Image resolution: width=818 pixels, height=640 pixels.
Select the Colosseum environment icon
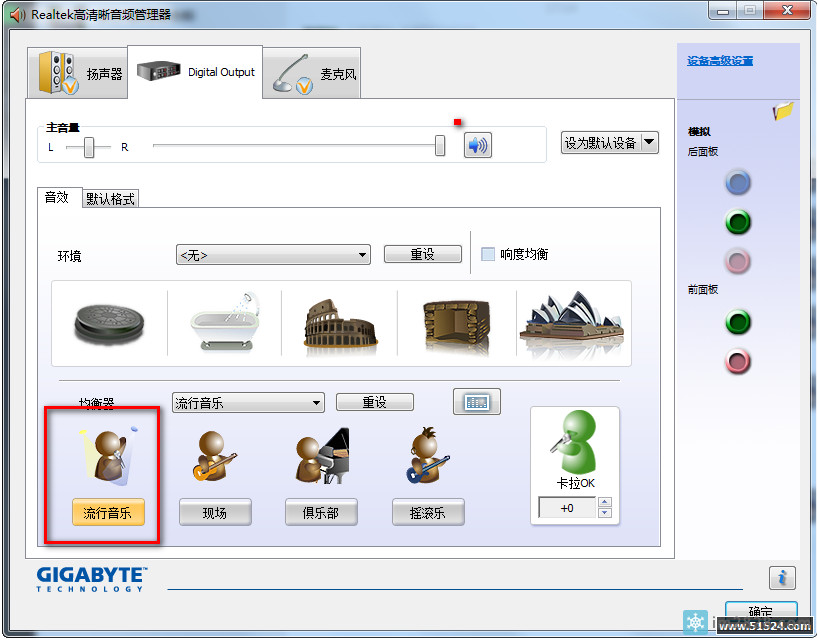pos(340,319)
